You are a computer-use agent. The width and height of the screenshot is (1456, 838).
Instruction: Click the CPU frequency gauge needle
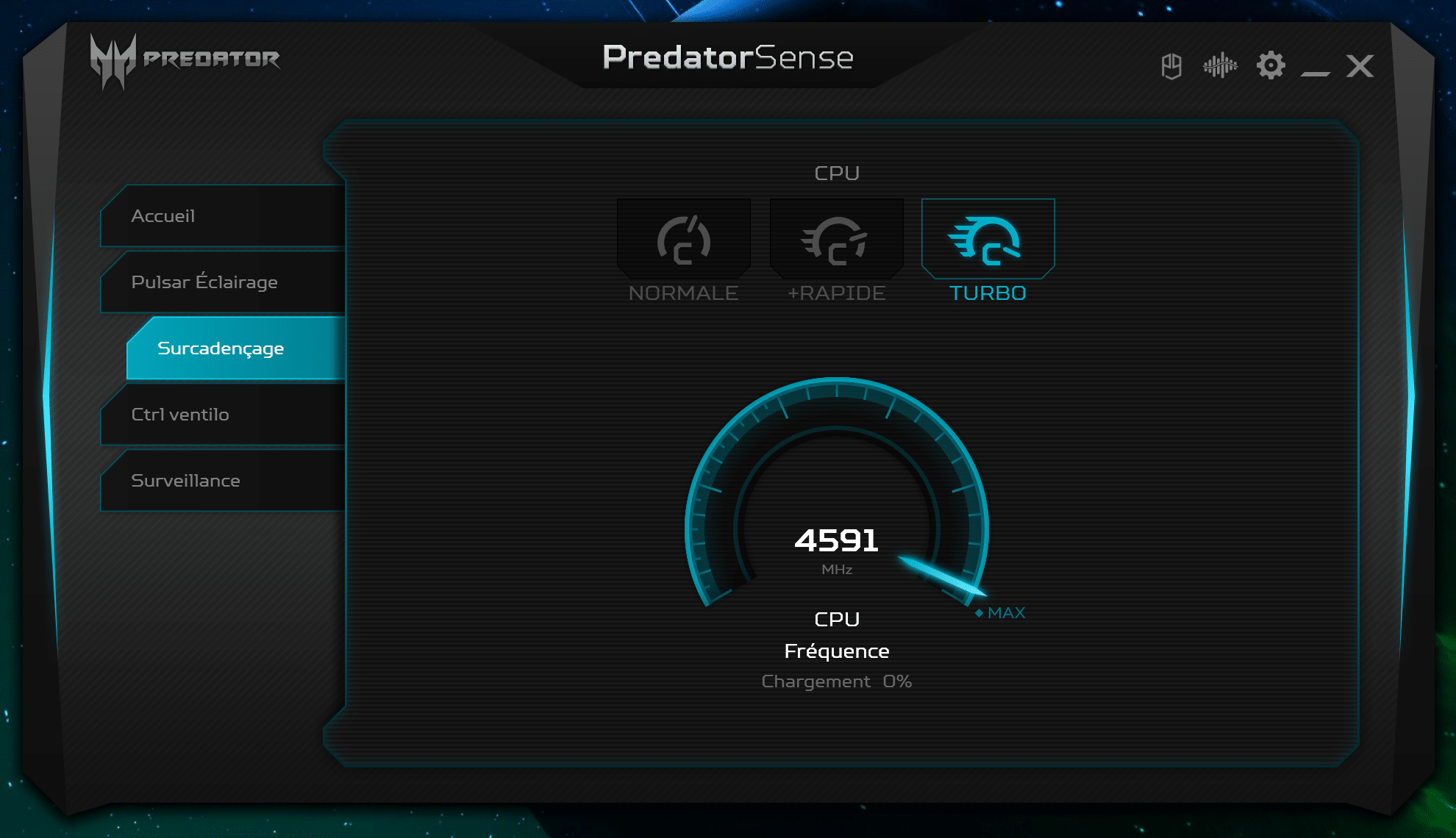(943, 576)
